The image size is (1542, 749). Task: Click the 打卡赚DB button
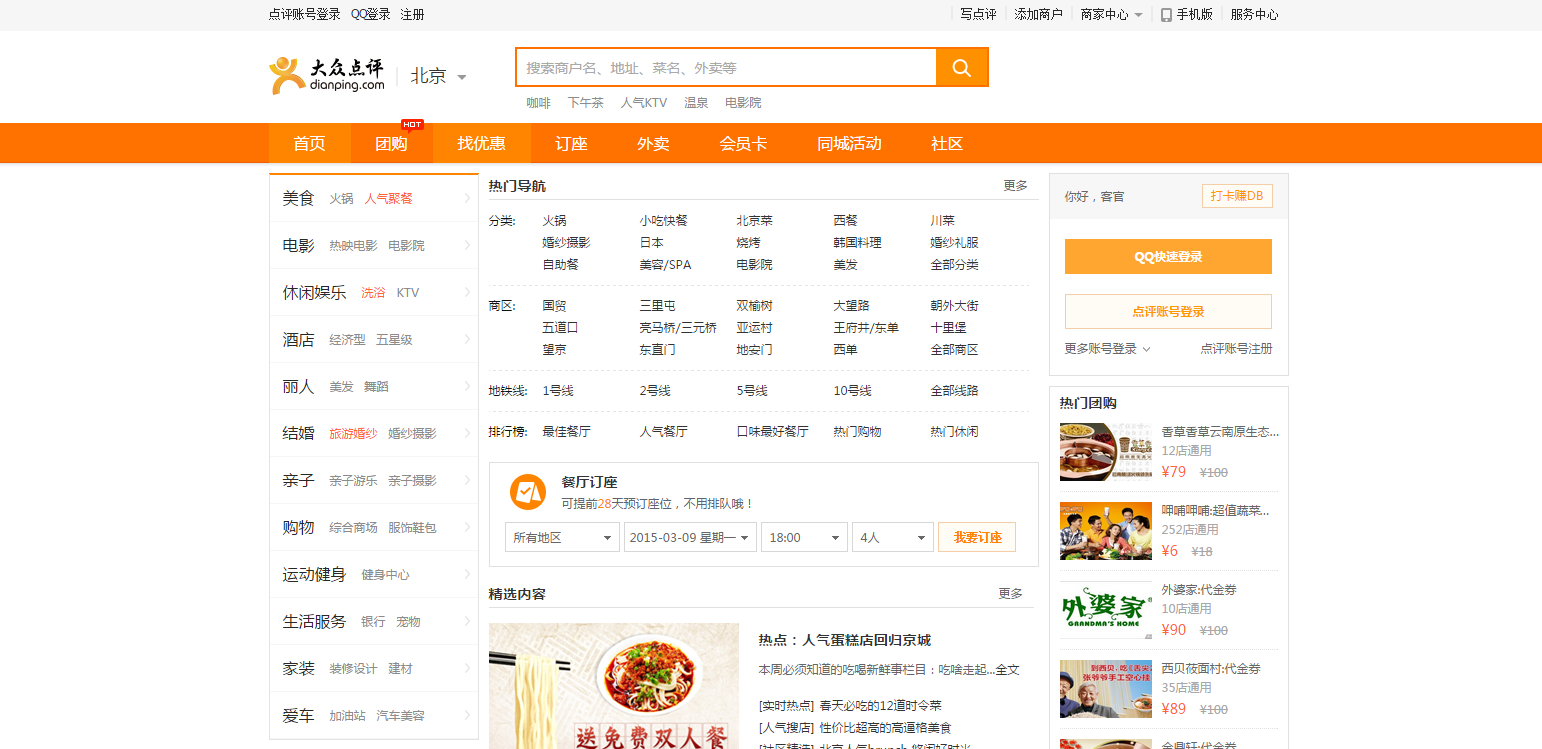pos(1237,196)
